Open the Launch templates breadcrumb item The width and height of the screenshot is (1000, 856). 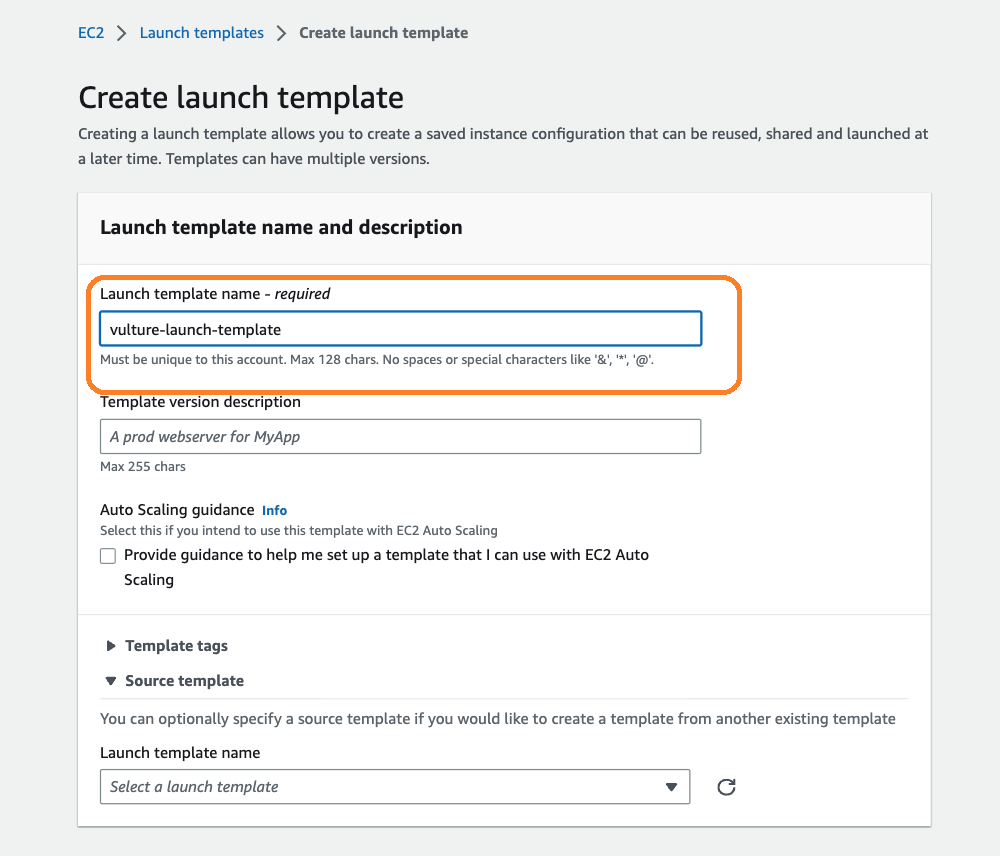point(201,32)
